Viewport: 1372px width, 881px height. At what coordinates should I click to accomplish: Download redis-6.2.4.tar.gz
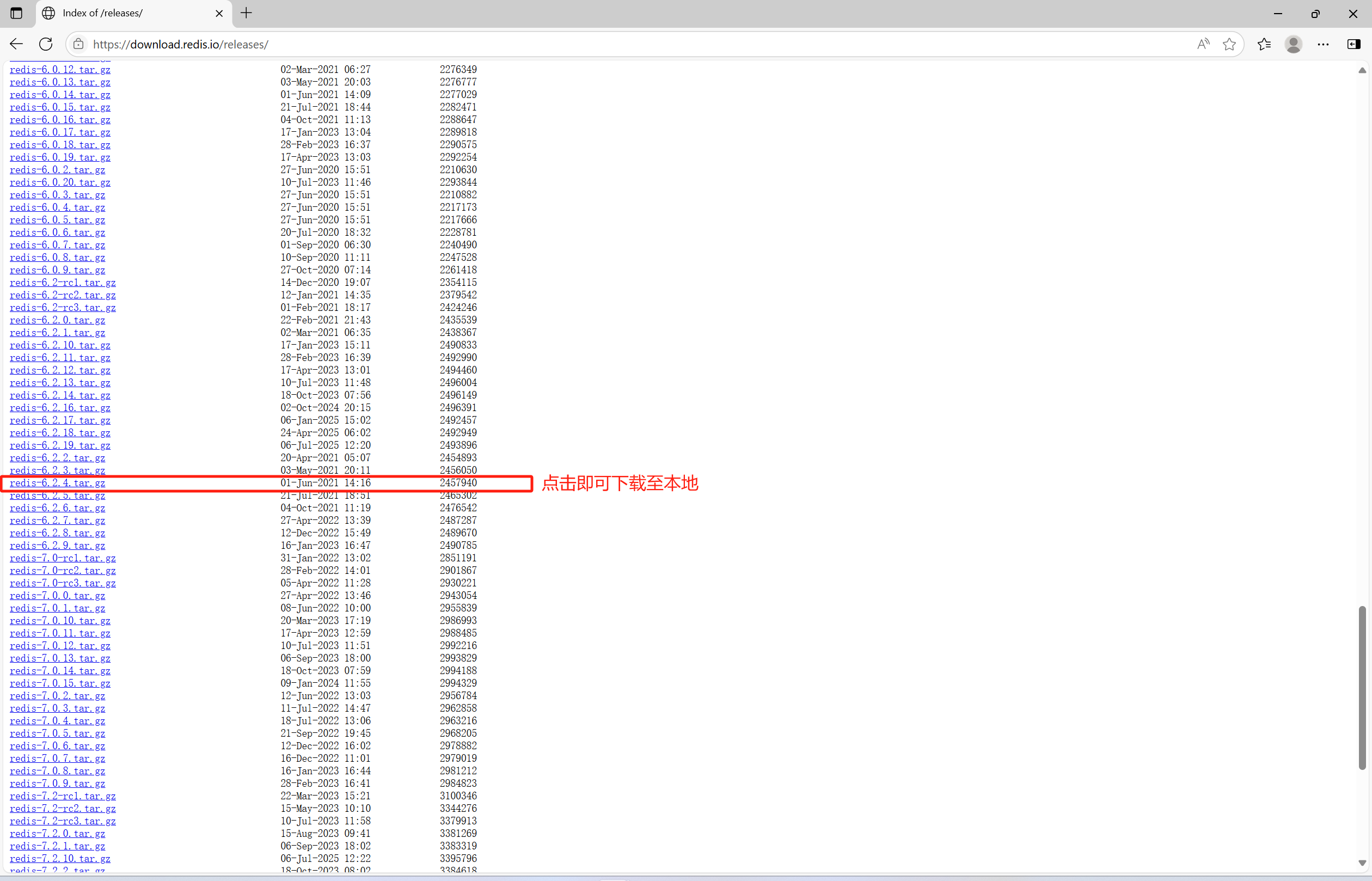57,483
